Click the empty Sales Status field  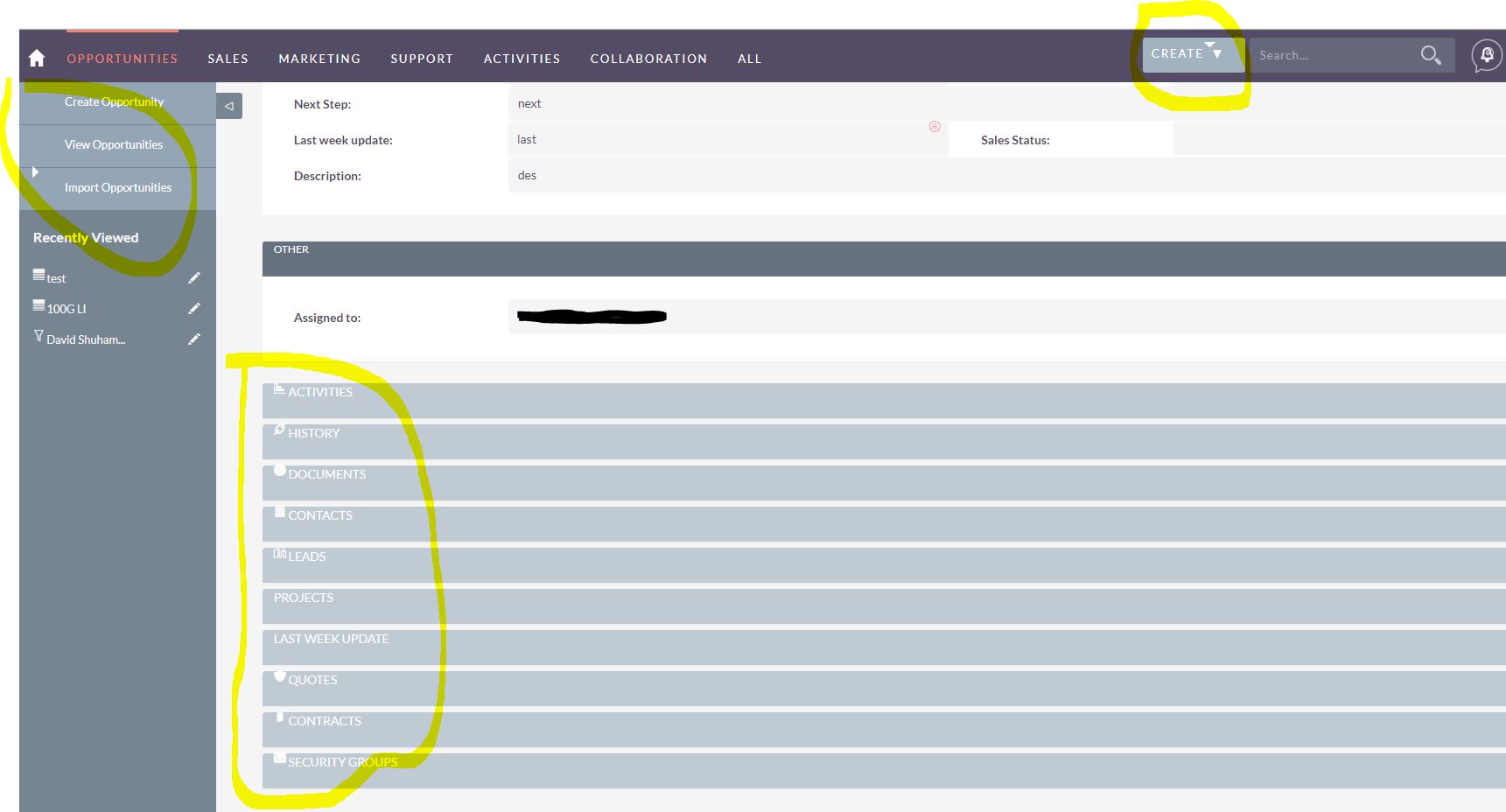point(1339,139)
